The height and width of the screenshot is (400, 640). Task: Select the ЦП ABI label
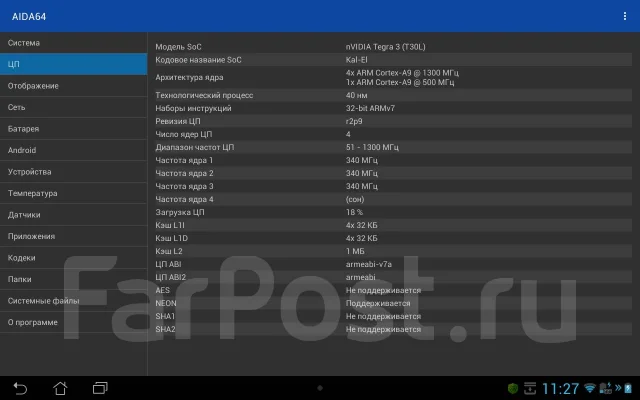169,264
